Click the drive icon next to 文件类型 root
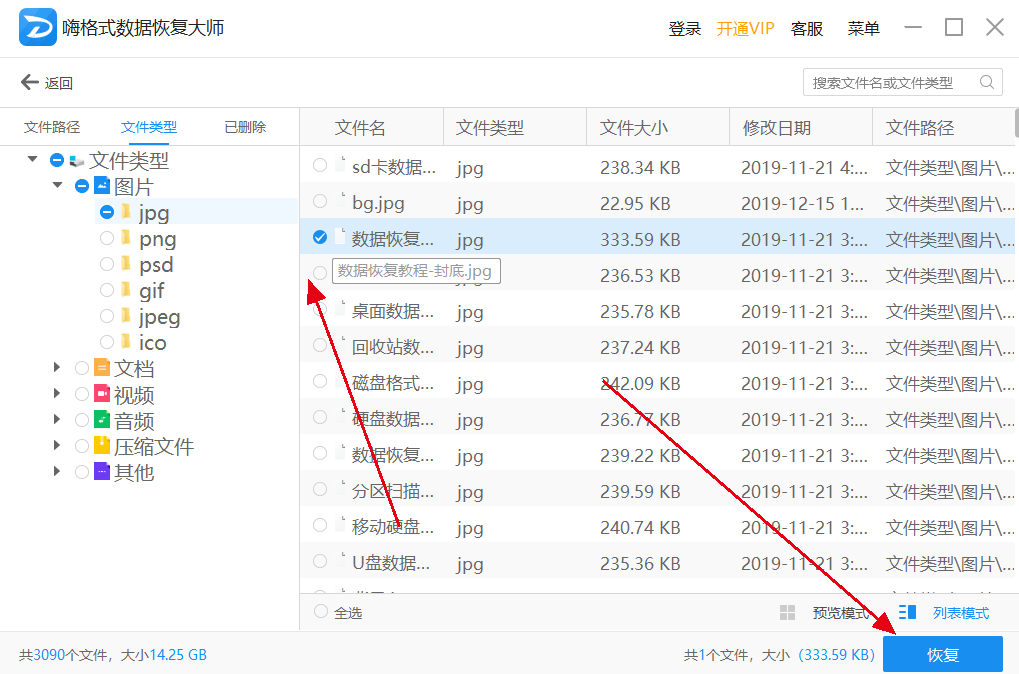 coord(77,161)
